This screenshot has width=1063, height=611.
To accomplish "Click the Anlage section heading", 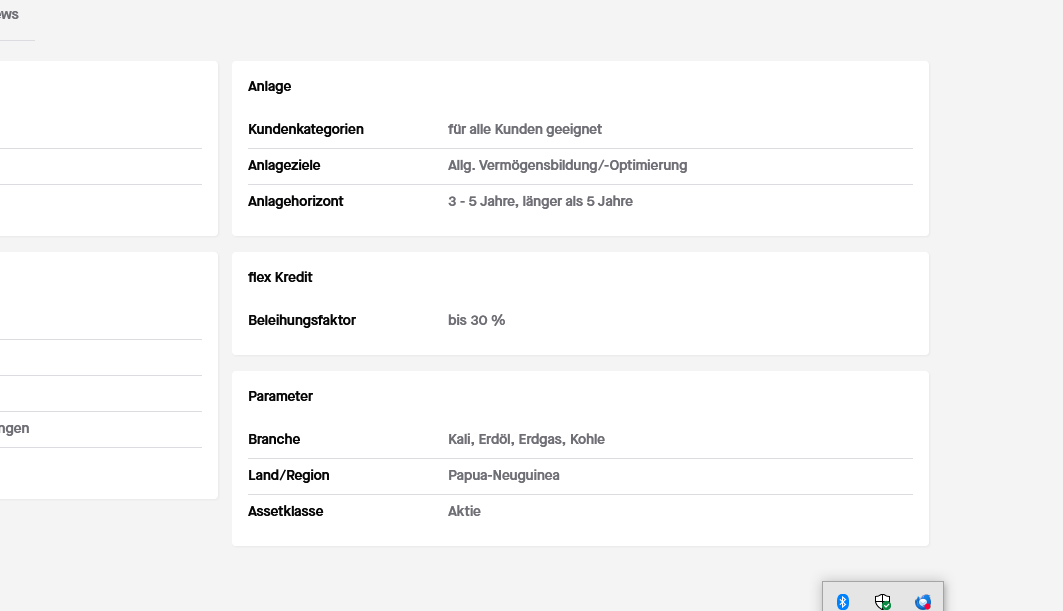I will pos(269,86).
